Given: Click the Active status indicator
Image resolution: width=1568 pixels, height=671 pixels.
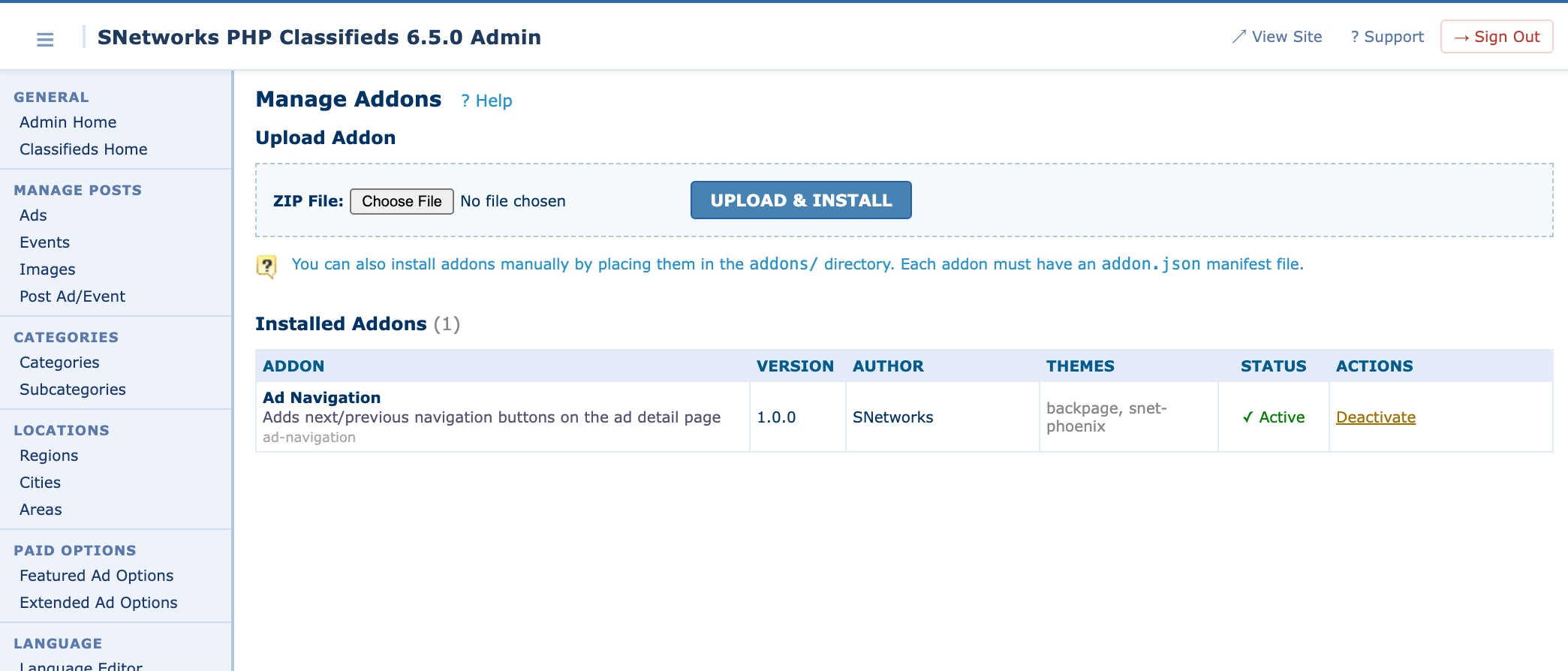Looking at the screenshot, I should tap(1274, 417).
